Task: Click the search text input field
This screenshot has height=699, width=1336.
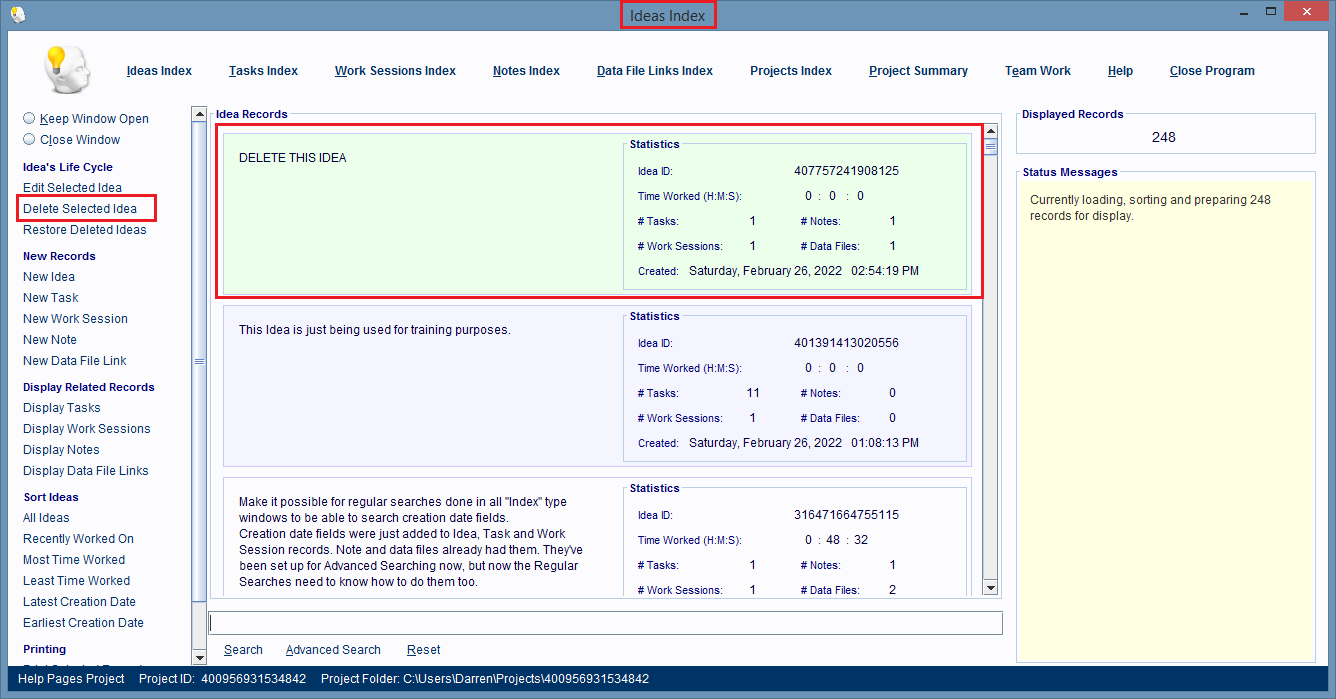Action: click(x=604, y=623)
